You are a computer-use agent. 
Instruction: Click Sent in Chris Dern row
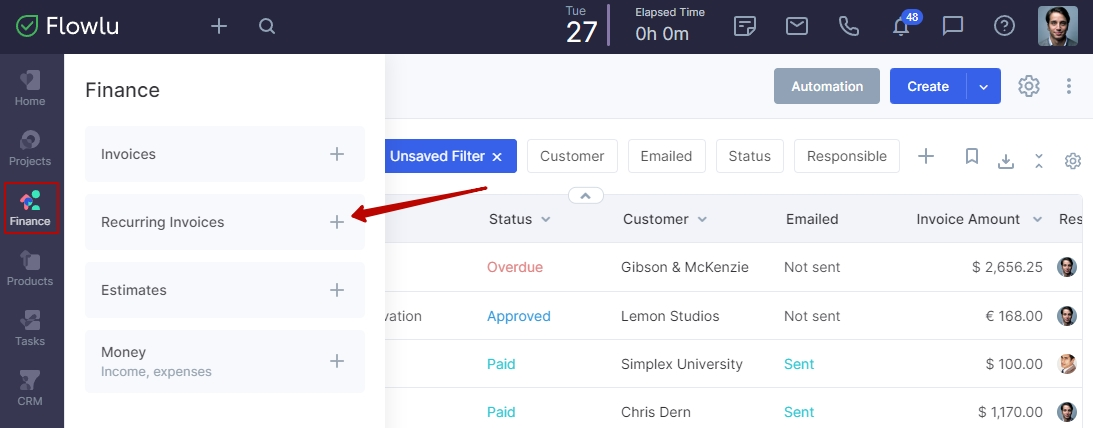point(799,412)
